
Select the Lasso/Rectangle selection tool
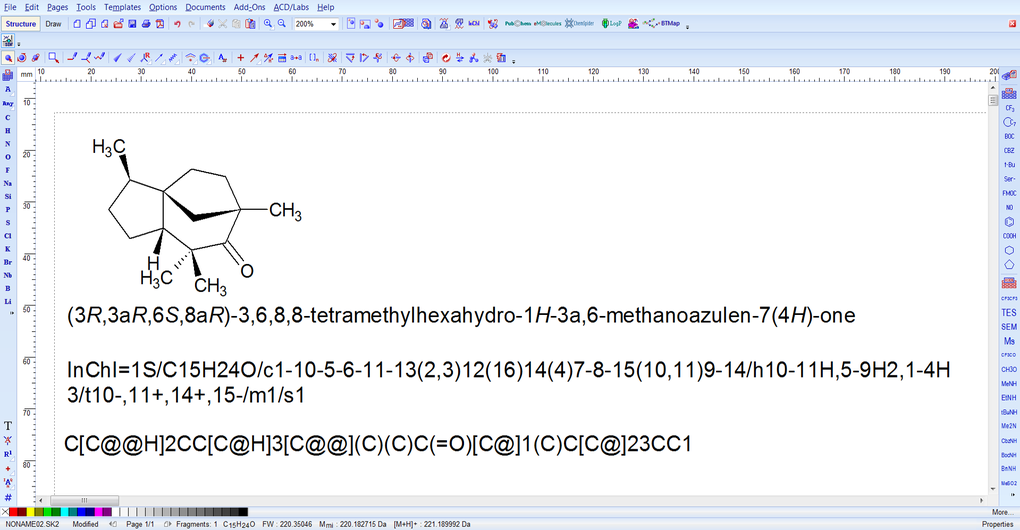tap(53, 58)
